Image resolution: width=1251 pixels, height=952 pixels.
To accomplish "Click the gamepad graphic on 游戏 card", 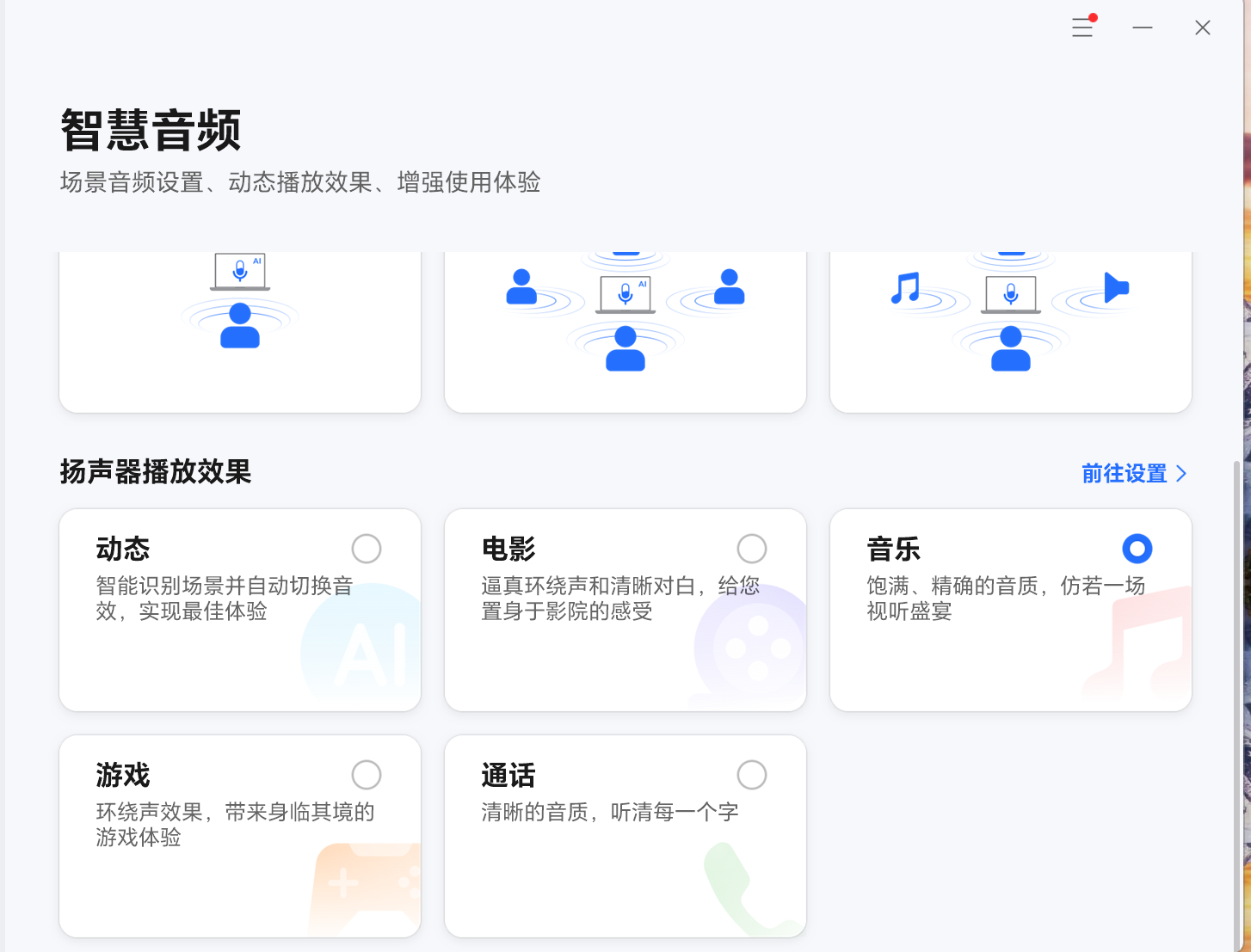I will point(366,889).
